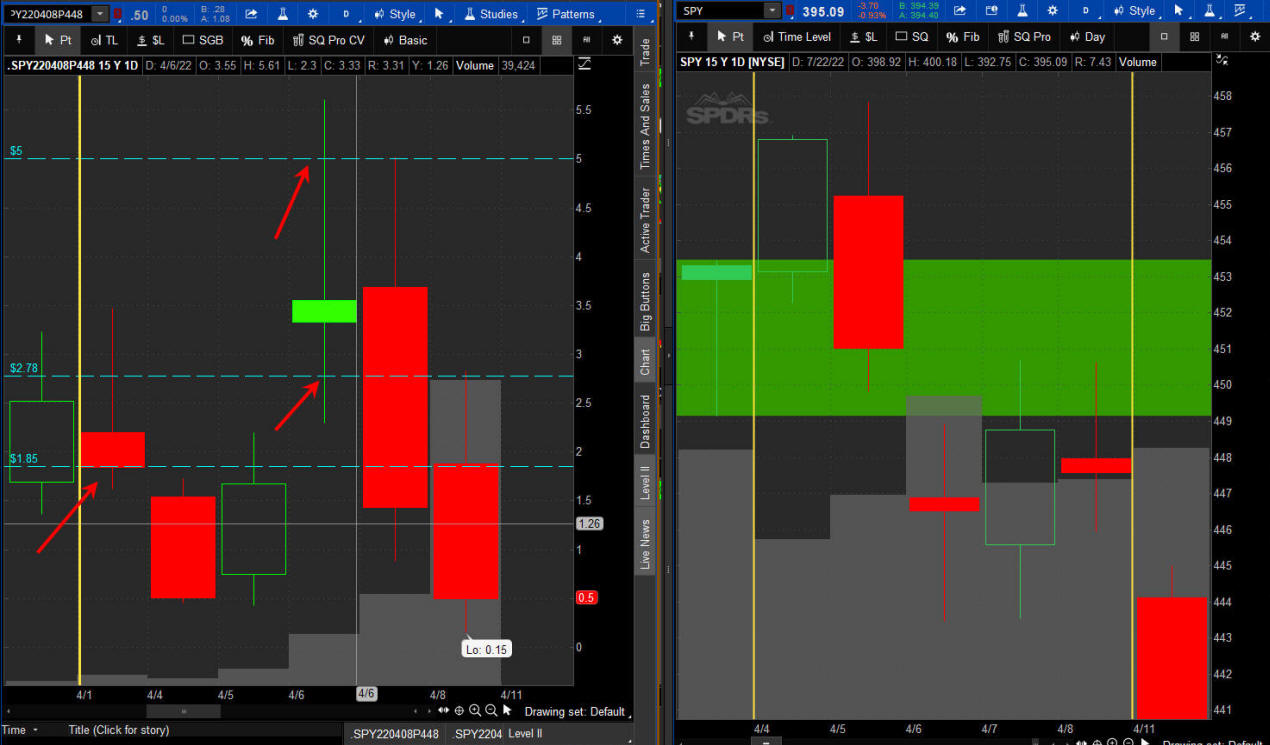Select the SQ rectangle tool on right chart
This screenshot has height=745, width=1270.
coord(912,36)
